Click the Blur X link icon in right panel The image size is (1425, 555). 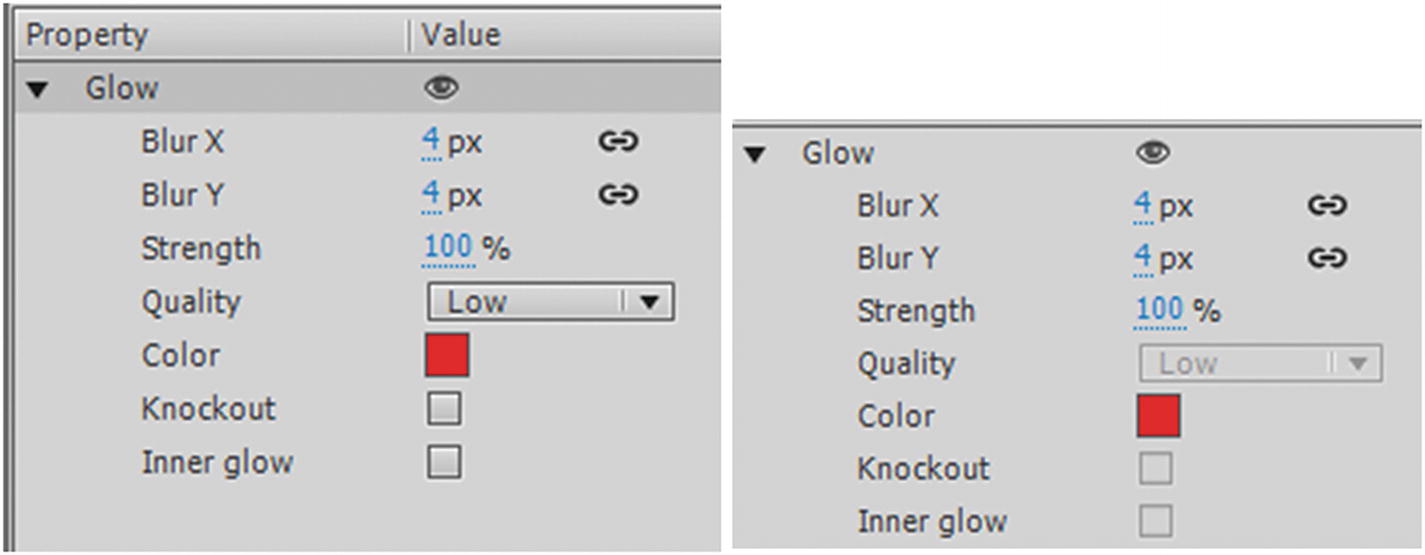point(1326,206)
